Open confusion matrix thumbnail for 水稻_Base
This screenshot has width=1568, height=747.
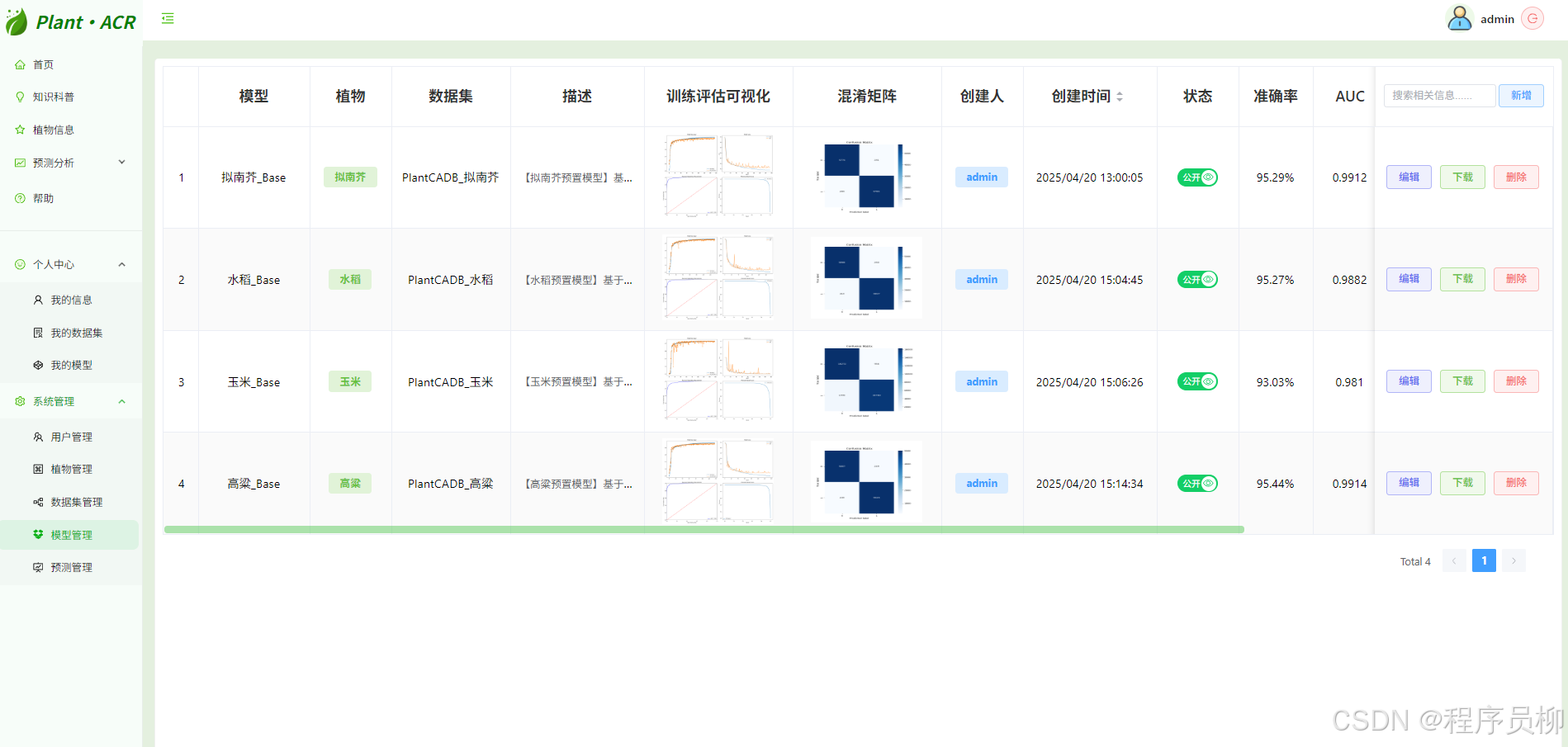(866, 278)
